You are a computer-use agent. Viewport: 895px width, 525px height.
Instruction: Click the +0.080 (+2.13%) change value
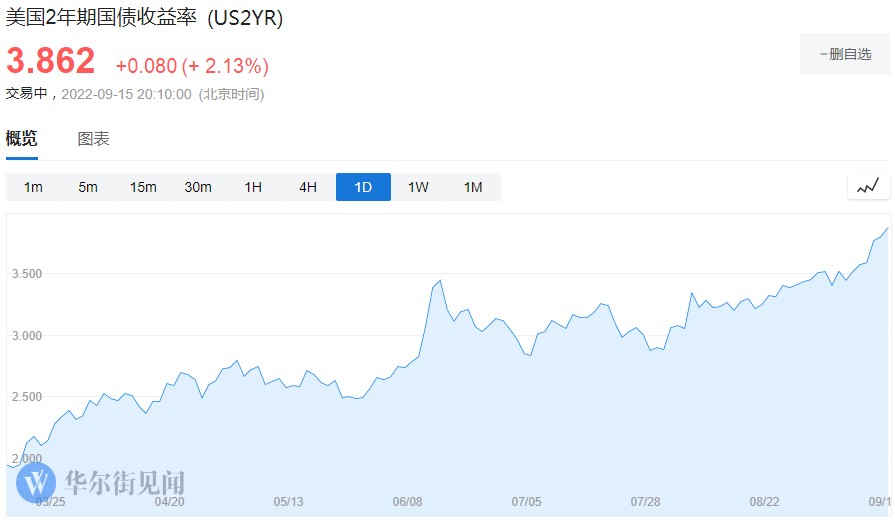tap(192, 66)
